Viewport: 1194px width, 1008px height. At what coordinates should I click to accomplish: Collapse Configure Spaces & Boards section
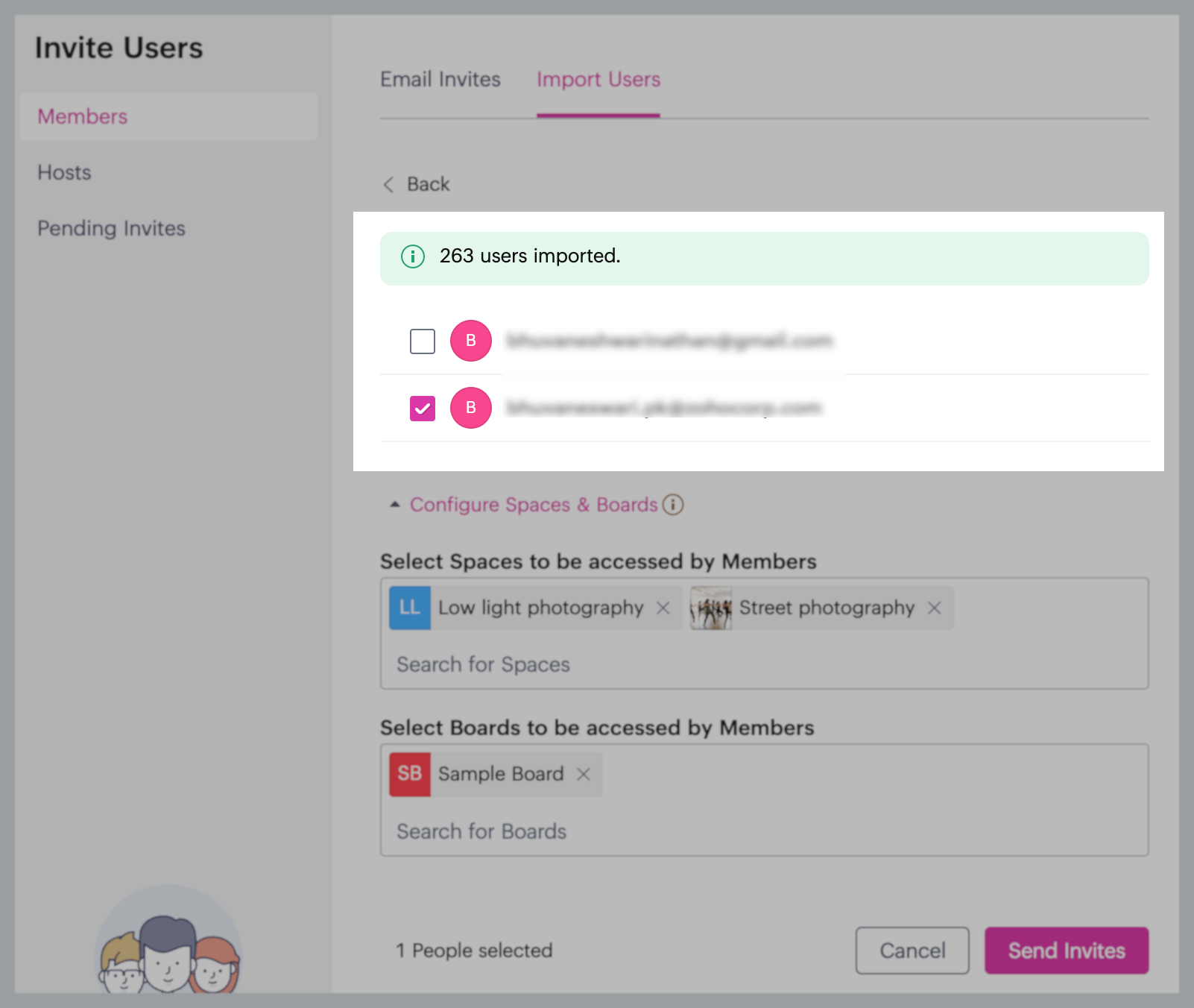(395, 505)
